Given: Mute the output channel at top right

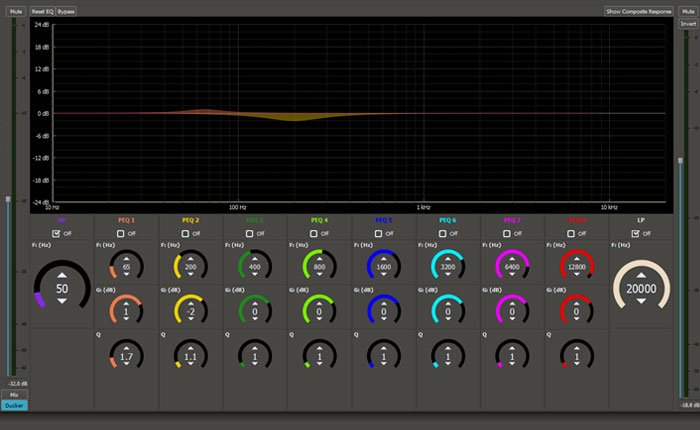Looking at the screenshot, I should coord(688,11).
